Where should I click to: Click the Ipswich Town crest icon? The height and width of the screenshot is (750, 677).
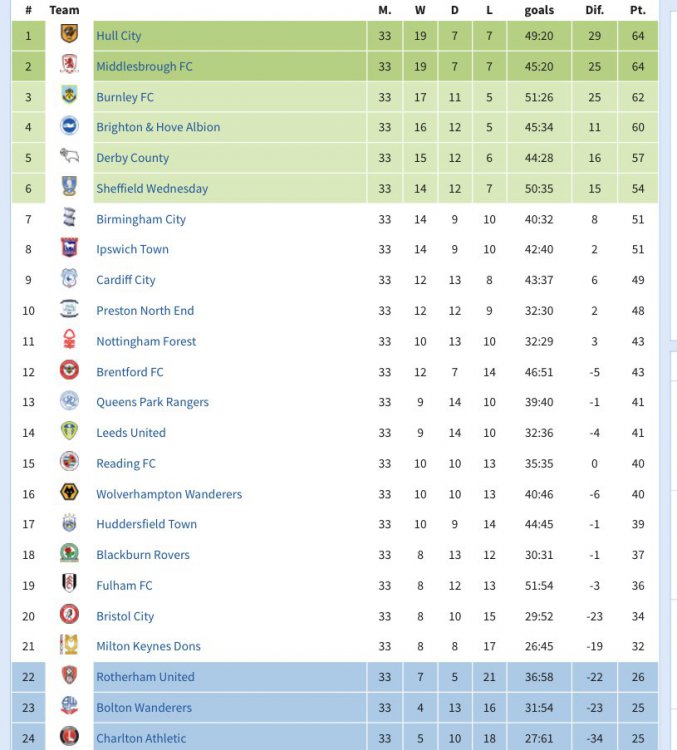69,249
